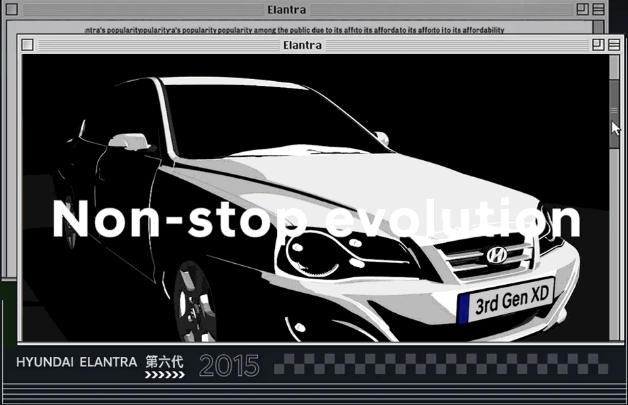Click the car's side mirror

coord(130,141)
